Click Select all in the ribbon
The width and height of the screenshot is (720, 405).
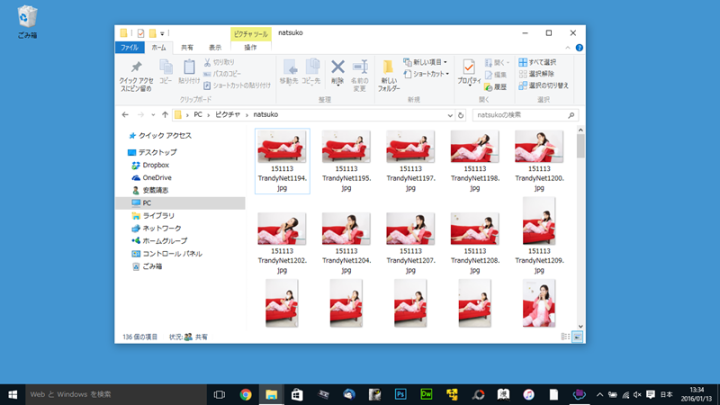click(538, 62)
